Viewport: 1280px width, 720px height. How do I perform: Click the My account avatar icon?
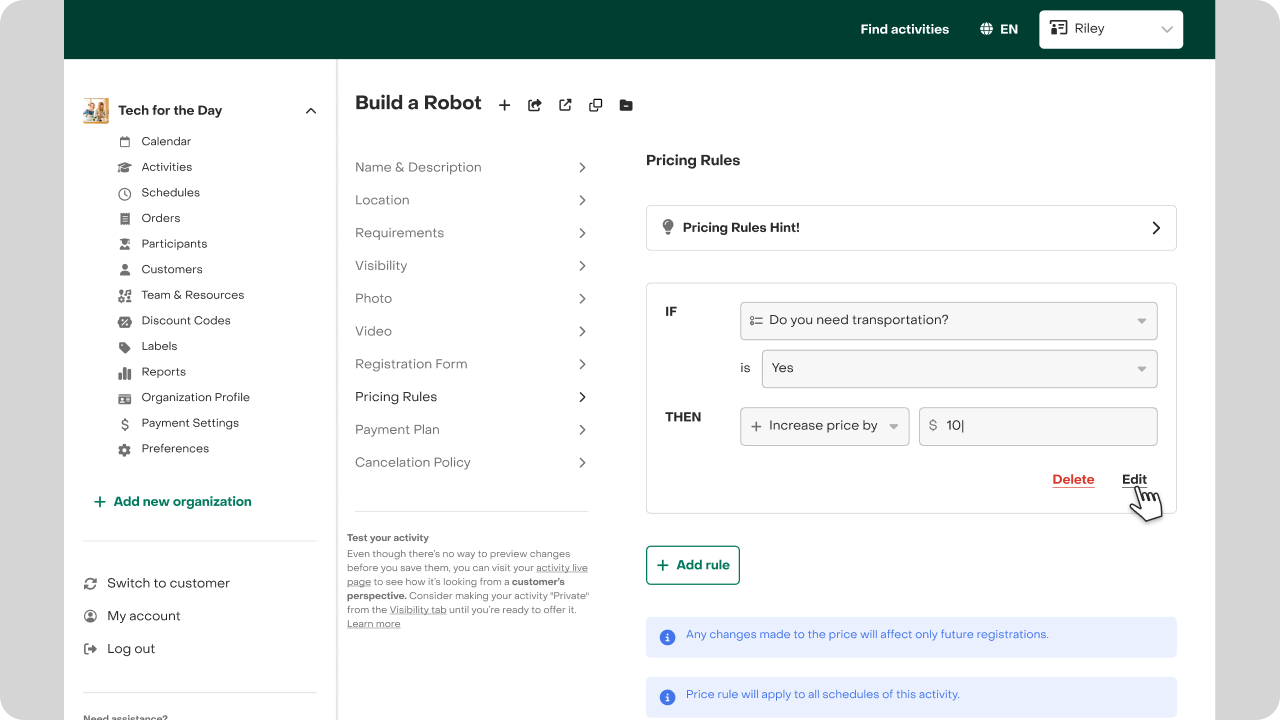(91, 617)
